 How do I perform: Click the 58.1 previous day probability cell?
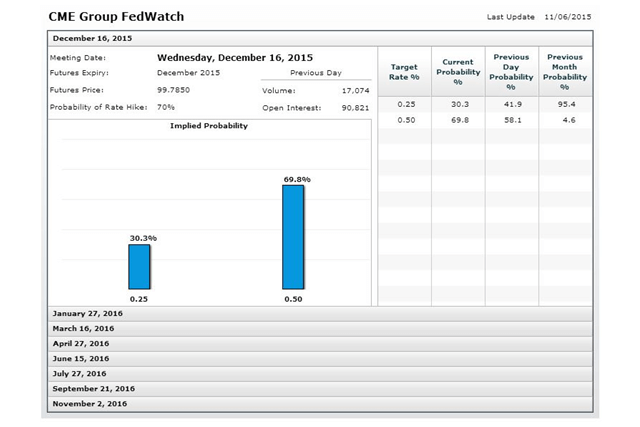pyautogui.click(x=513, y=120)
